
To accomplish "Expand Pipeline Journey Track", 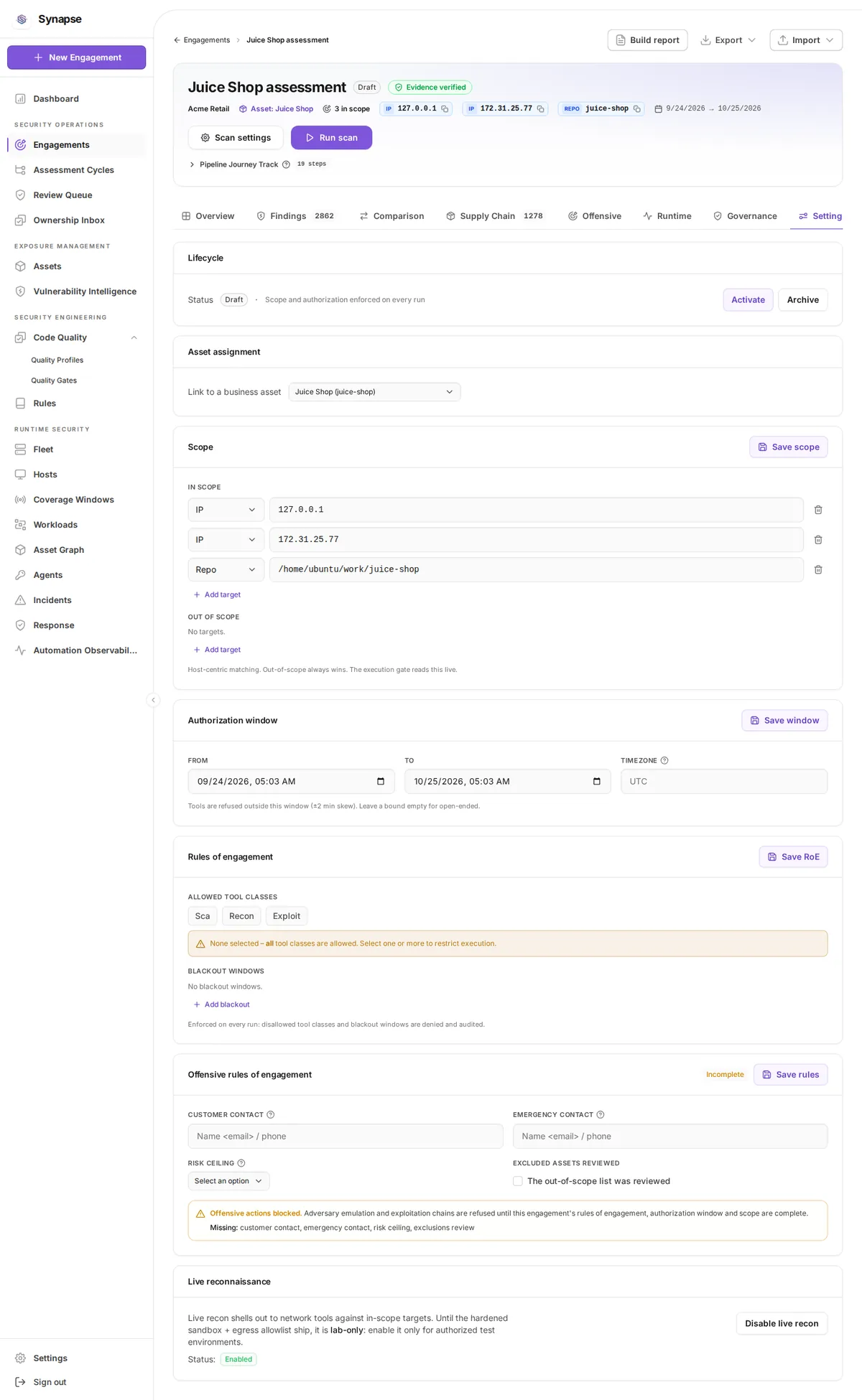I will [192, 164].
